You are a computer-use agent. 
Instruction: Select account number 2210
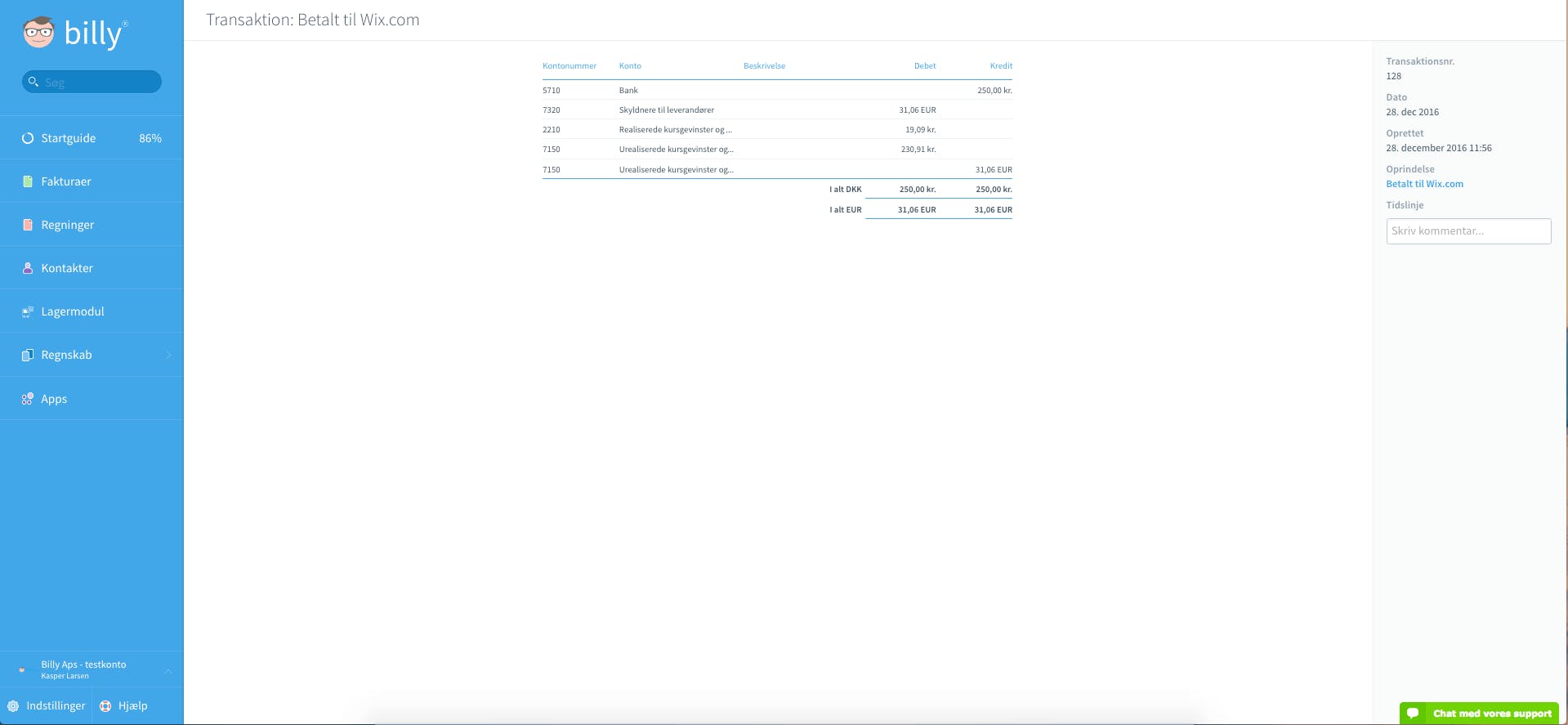tap(552, 129)
